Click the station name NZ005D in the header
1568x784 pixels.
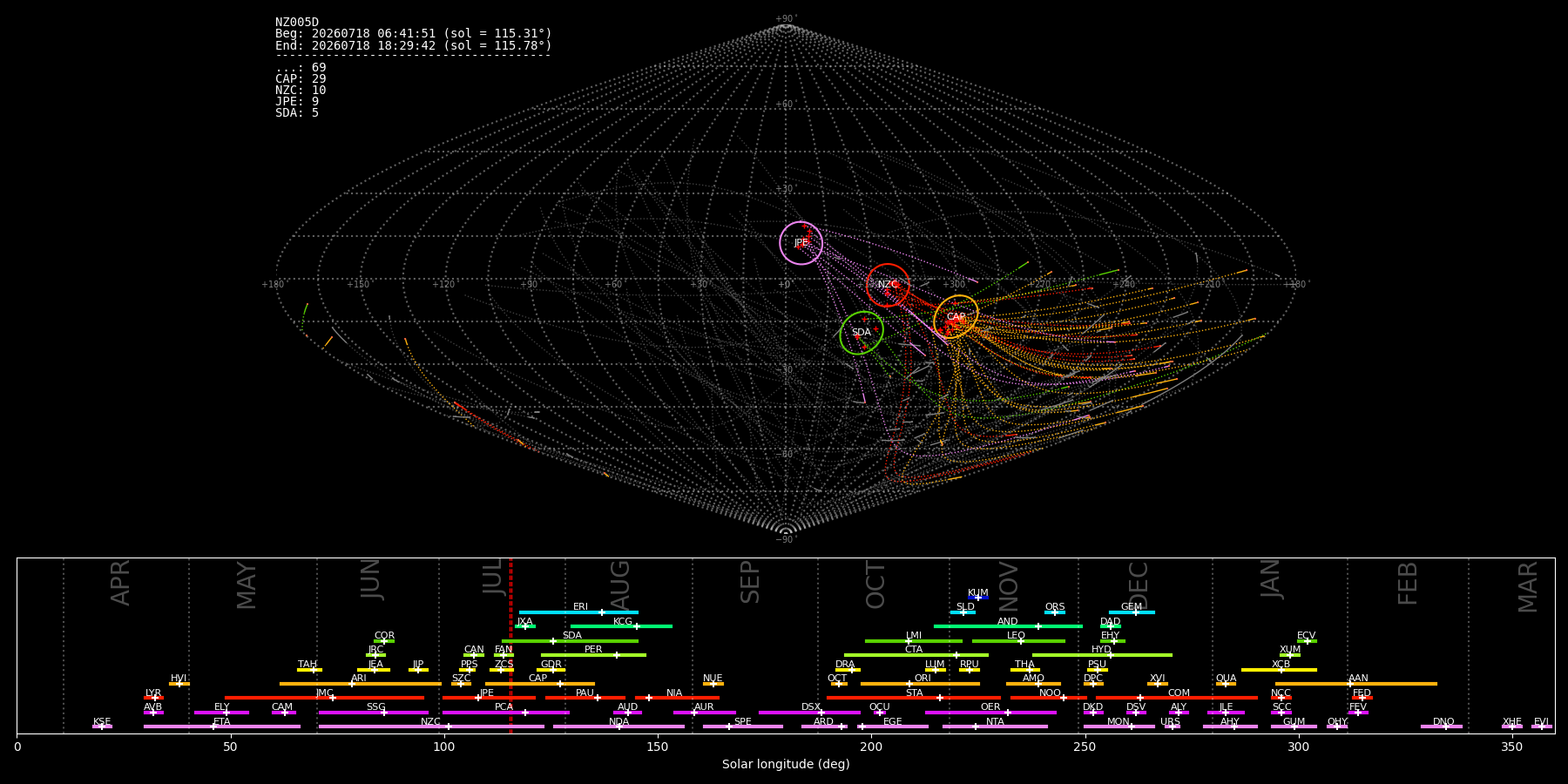coord(297,23)
